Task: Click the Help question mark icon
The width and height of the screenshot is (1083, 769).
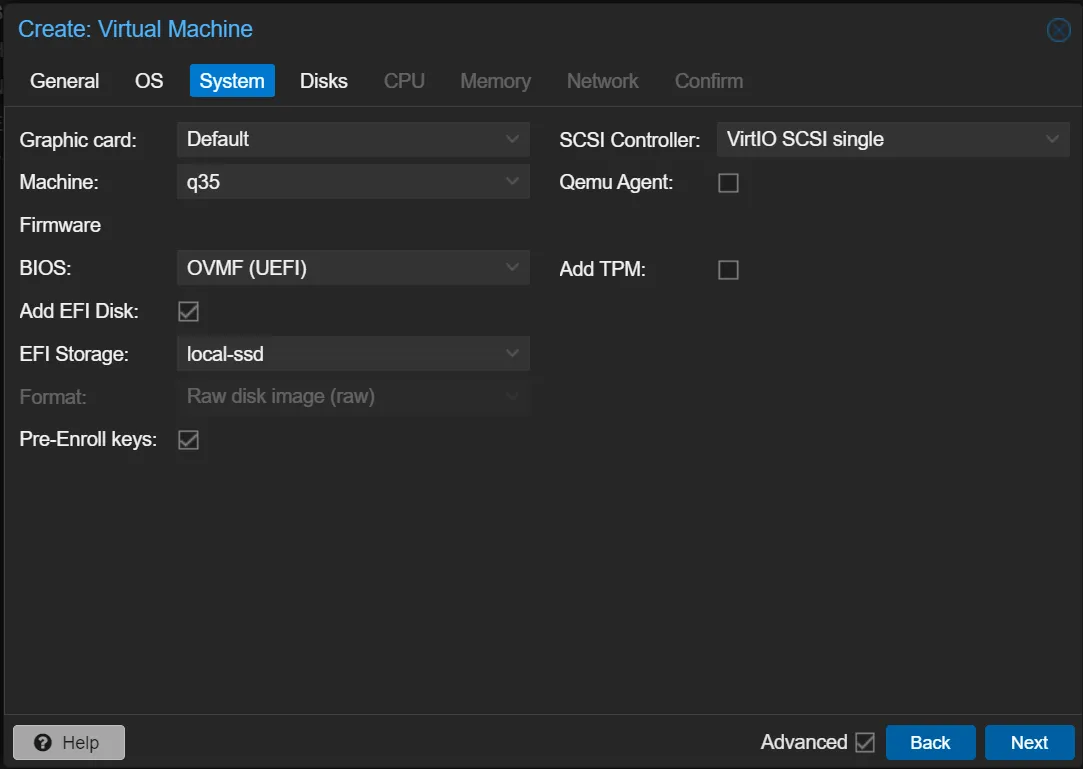Action: click(x=43, y=742)
